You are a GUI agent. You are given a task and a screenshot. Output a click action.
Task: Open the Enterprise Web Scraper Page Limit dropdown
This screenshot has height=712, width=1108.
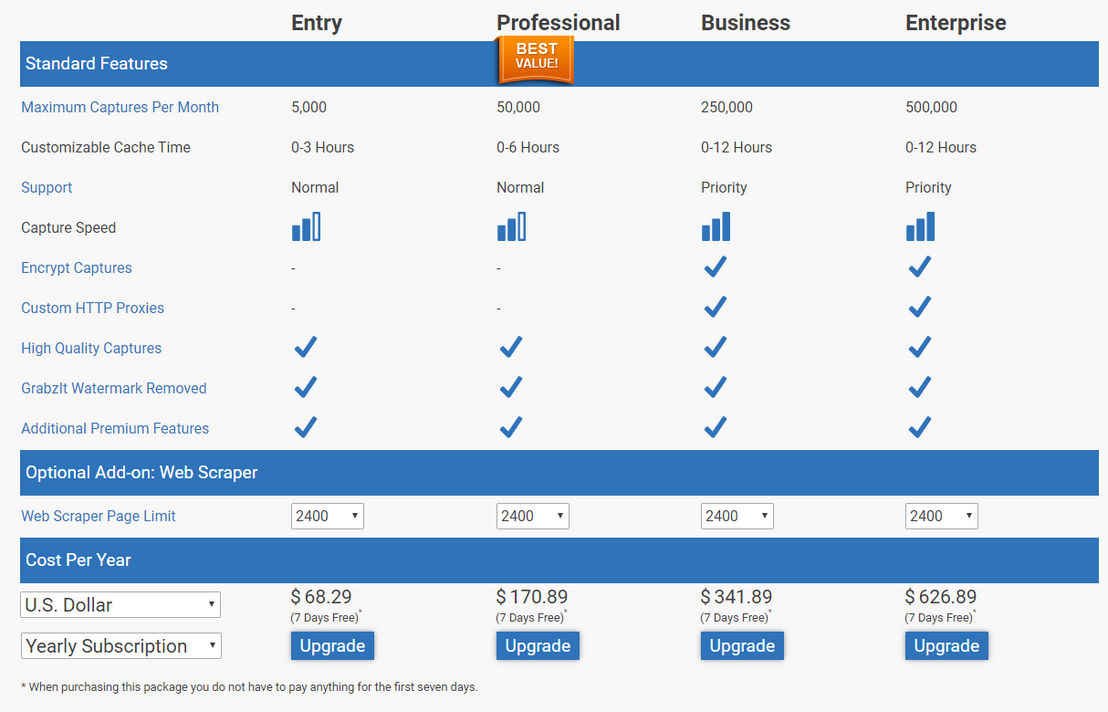[x=941, y=516]
